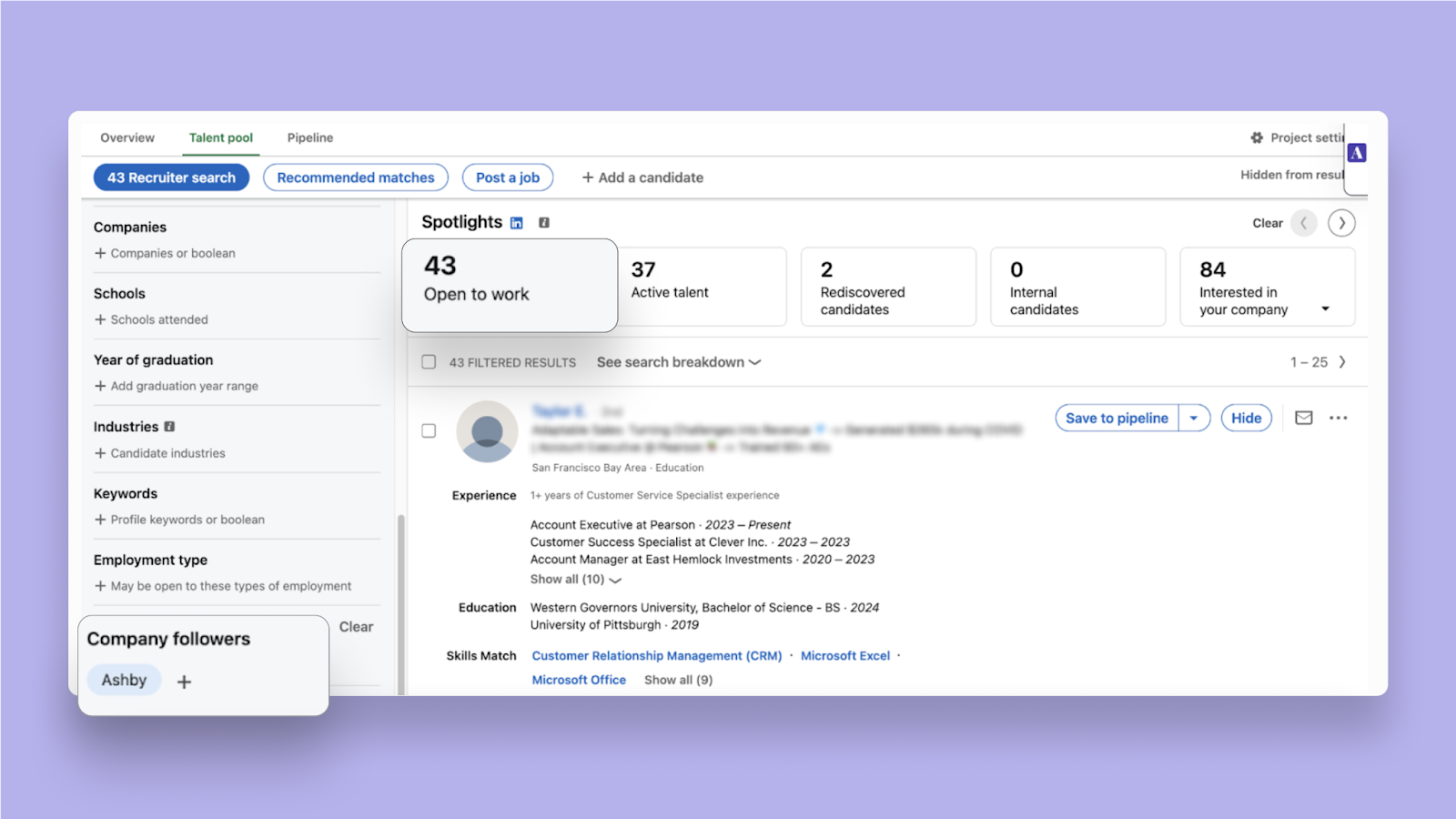1456x819 pixels.
Task: Tick the first candidate's checkbox
Action: click(429, 431)
